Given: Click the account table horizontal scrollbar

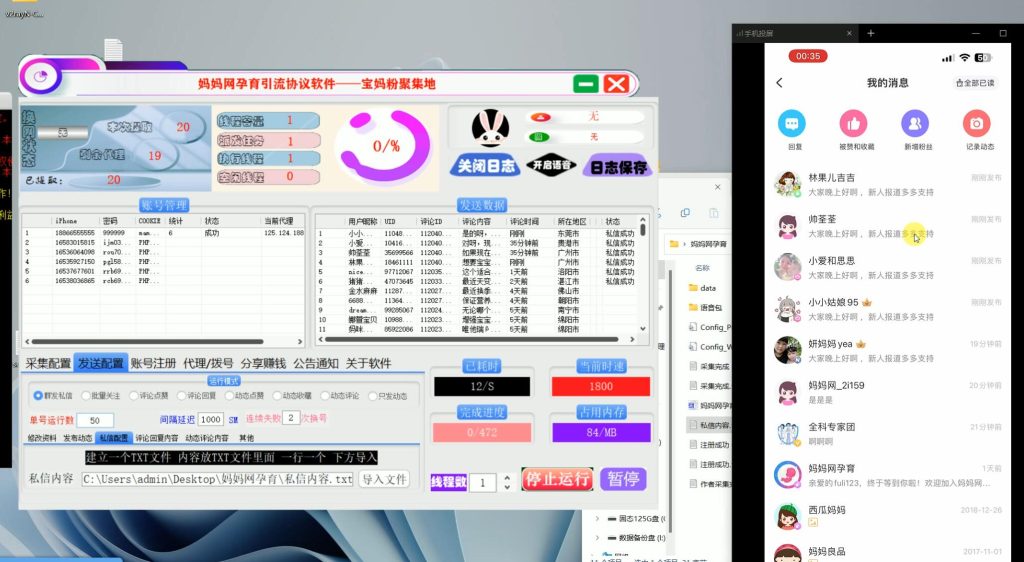Looking at the screenshot, I should point(148,341).
